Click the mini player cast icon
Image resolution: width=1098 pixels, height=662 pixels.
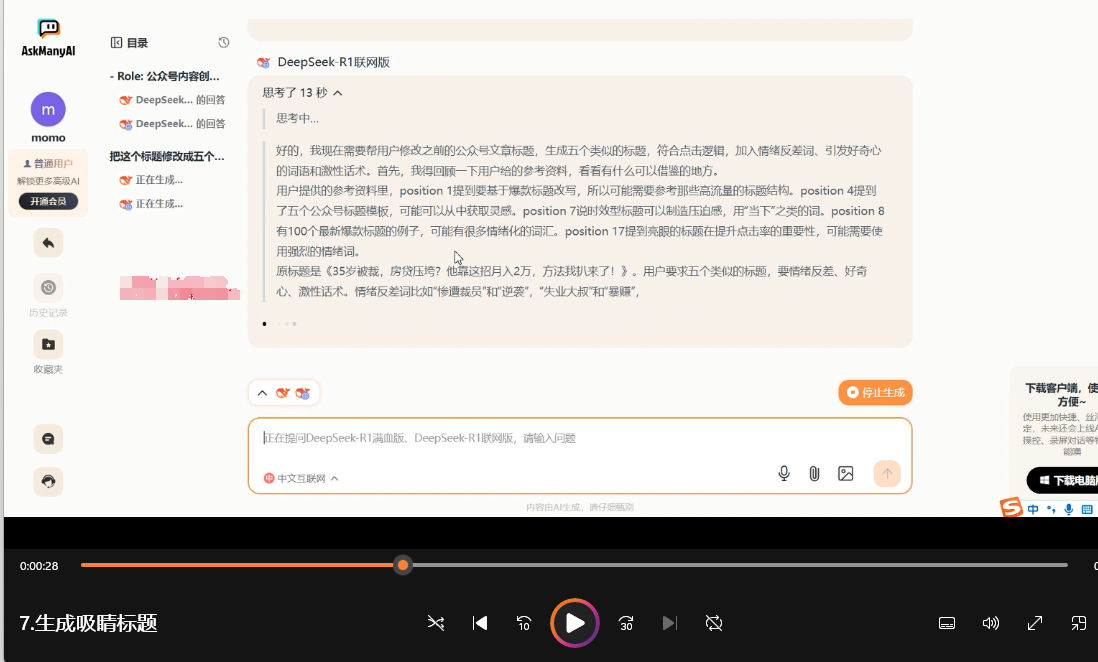1079,623
